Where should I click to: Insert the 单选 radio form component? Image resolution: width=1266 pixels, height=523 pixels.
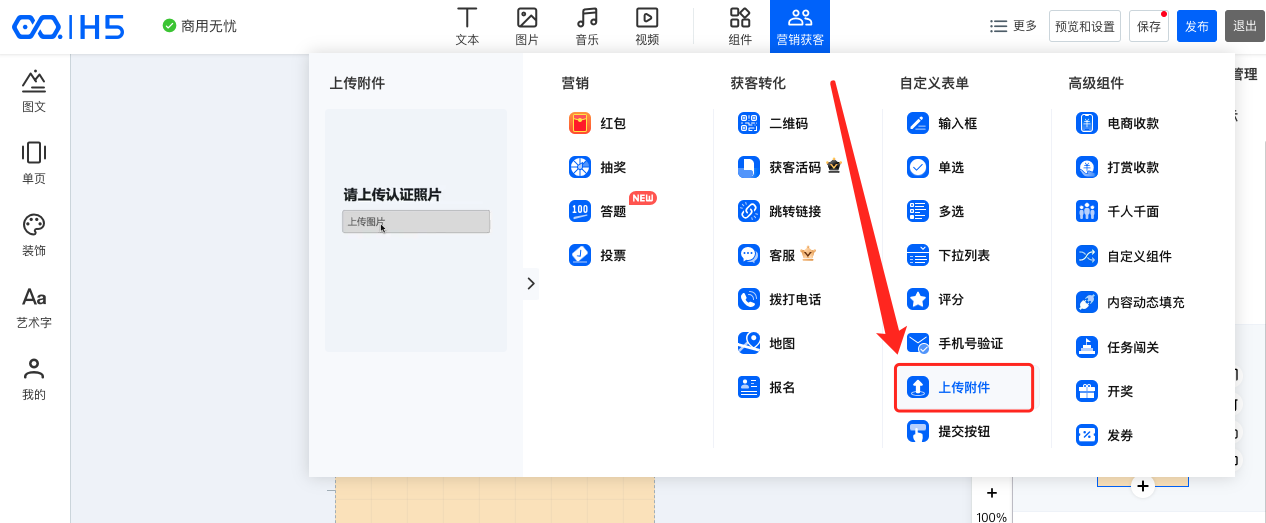(x=936, y=167)
